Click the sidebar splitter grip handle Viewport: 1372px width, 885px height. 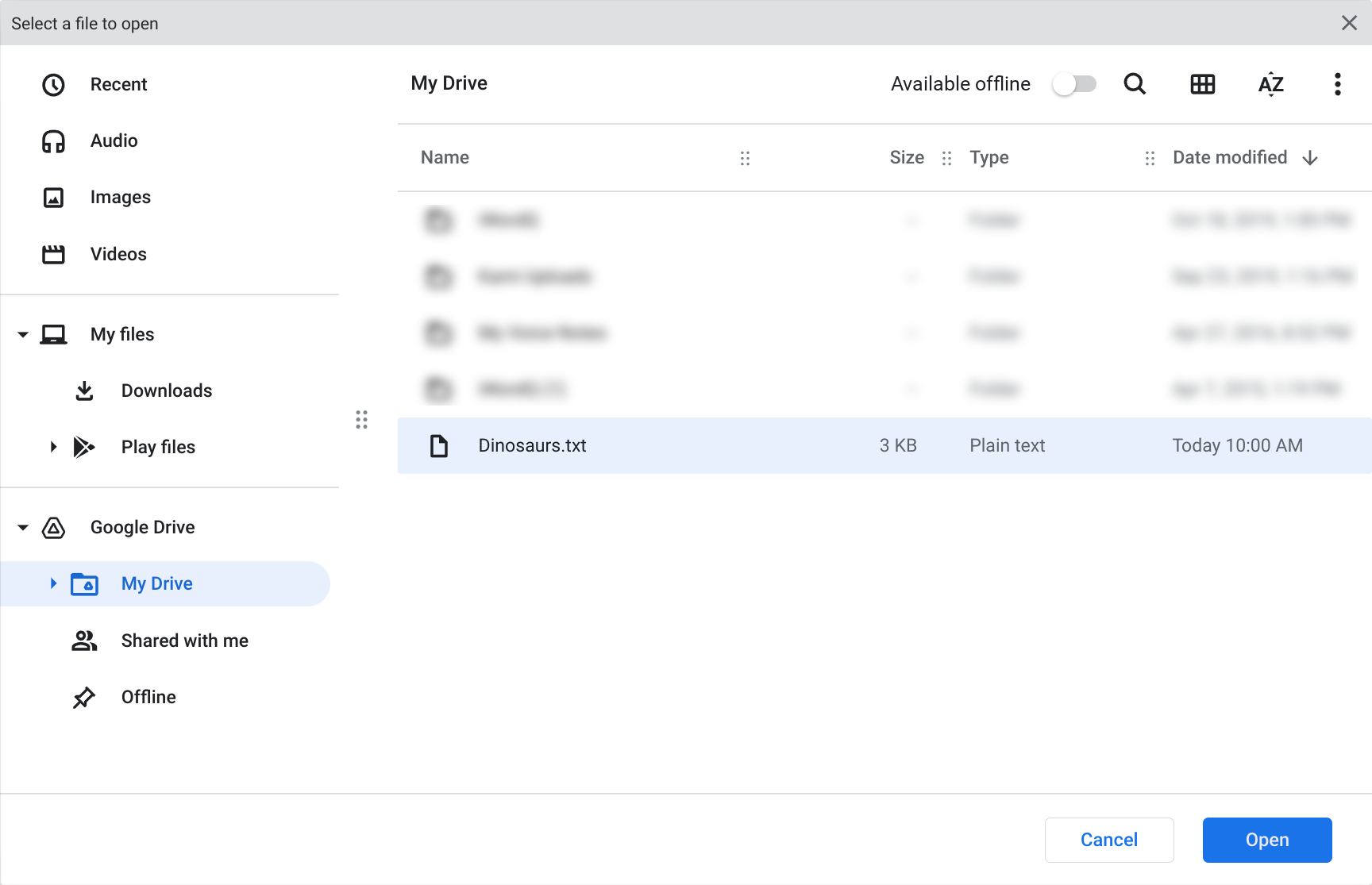[x=361, y=419]
